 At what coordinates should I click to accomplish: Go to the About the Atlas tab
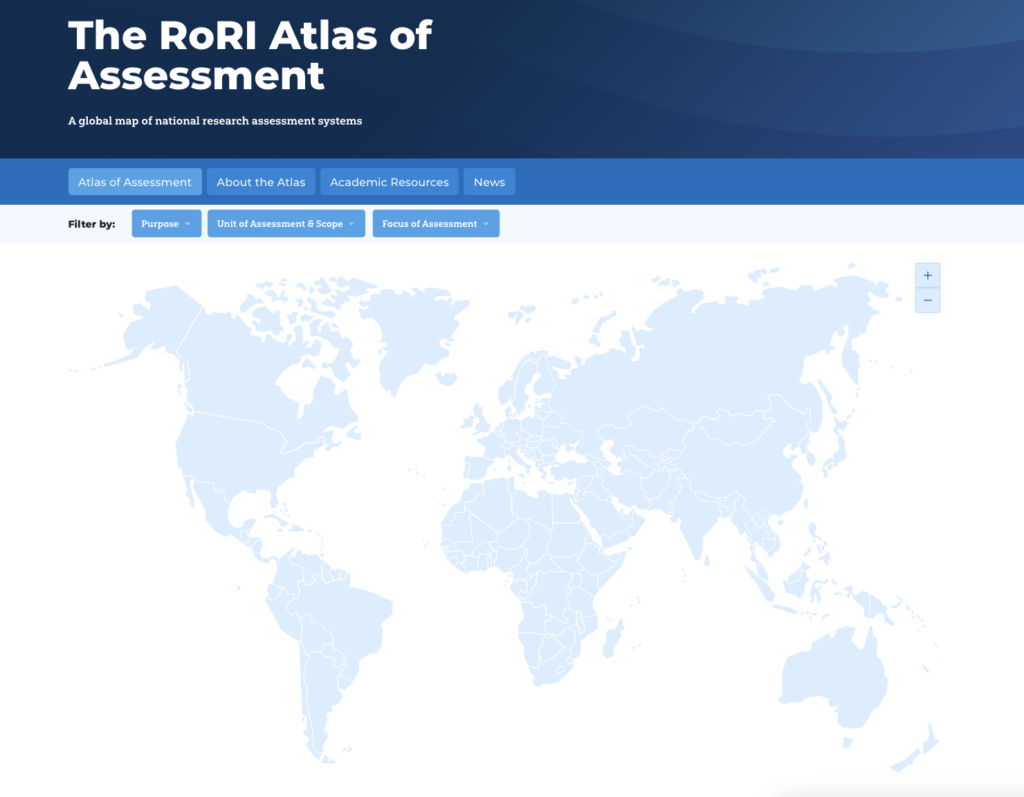click(x=261, y=182)
